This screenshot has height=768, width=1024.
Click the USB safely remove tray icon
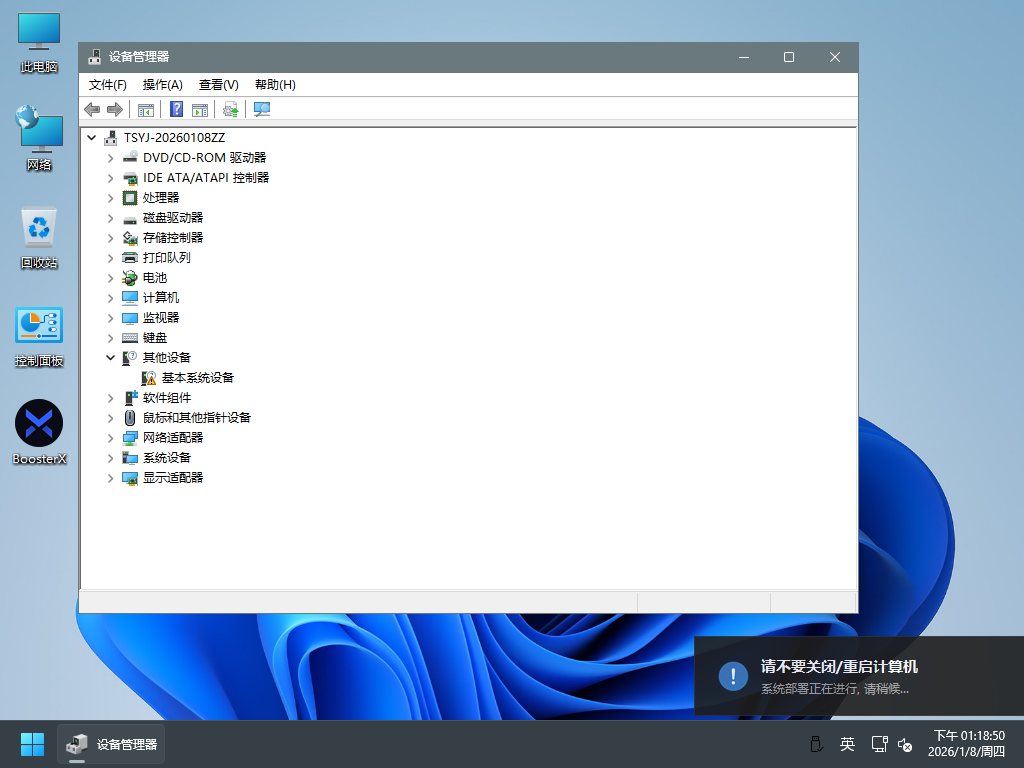(815, 744)
